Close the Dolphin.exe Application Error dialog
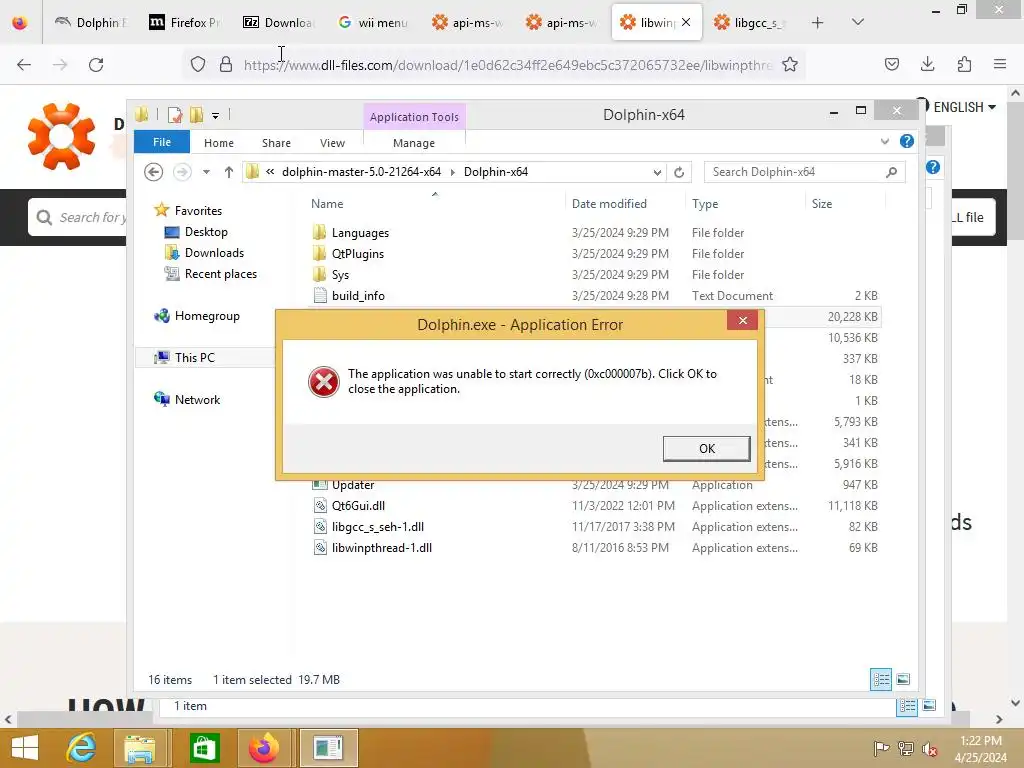Viewport: 1024px width, 768px height. [743, 320]
